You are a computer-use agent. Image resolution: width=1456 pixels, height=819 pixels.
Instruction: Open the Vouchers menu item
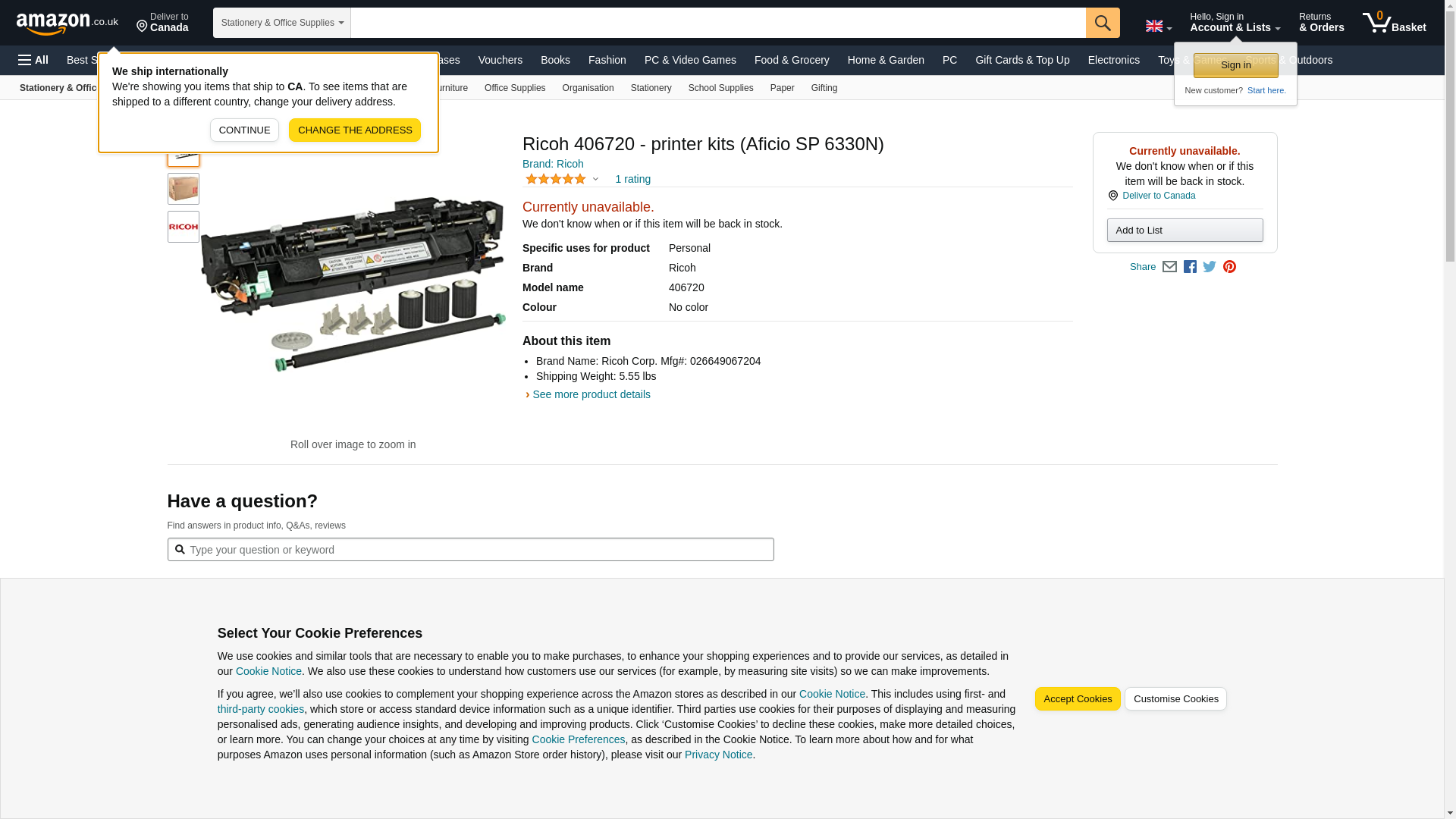500,60
